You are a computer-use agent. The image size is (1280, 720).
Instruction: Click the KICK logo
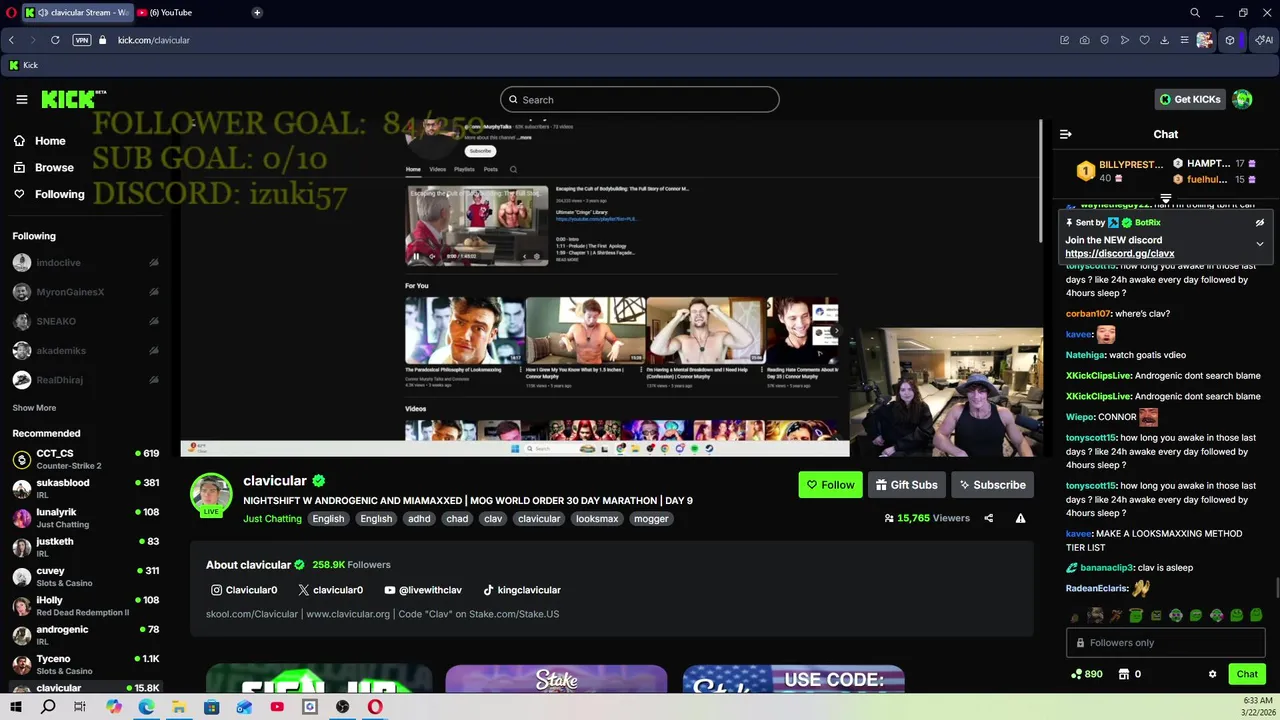pyautogui.click(x=73, y=99)
